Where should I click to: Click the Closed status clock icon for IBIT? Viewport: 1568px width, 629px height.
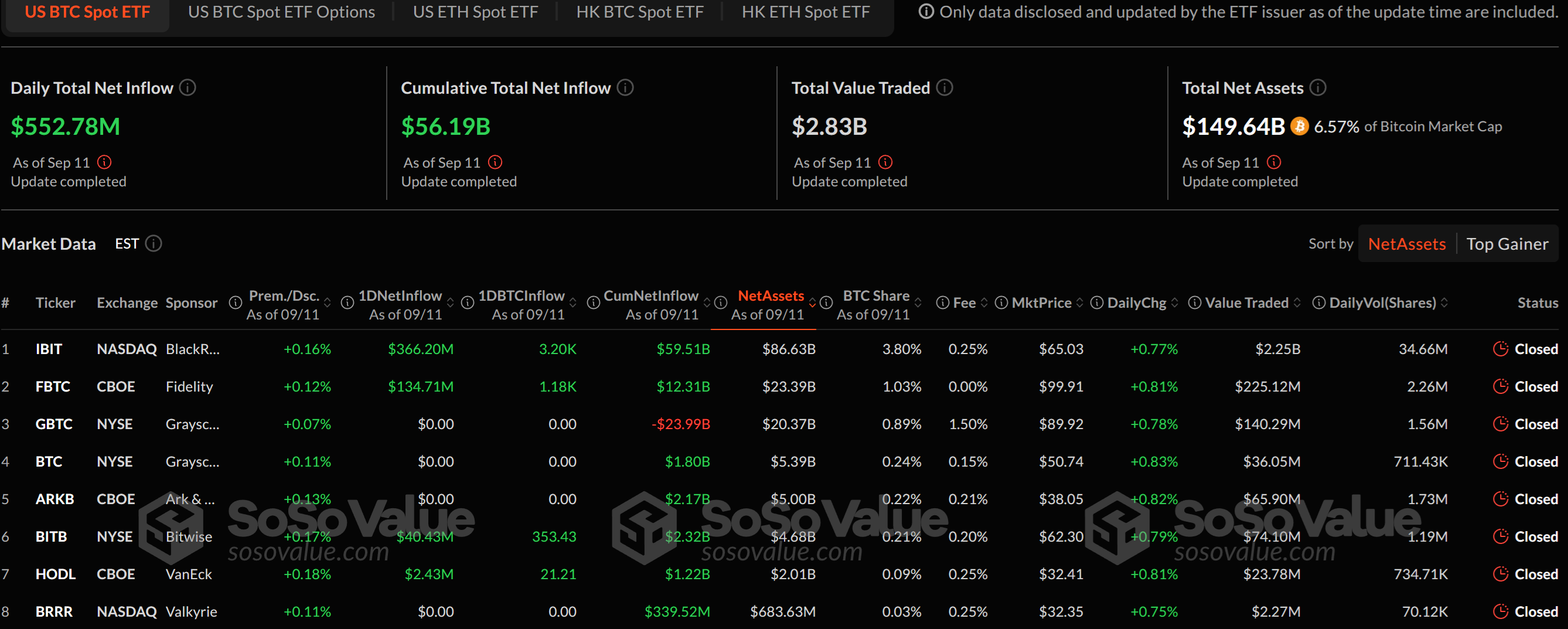[x=1501, y=349]
